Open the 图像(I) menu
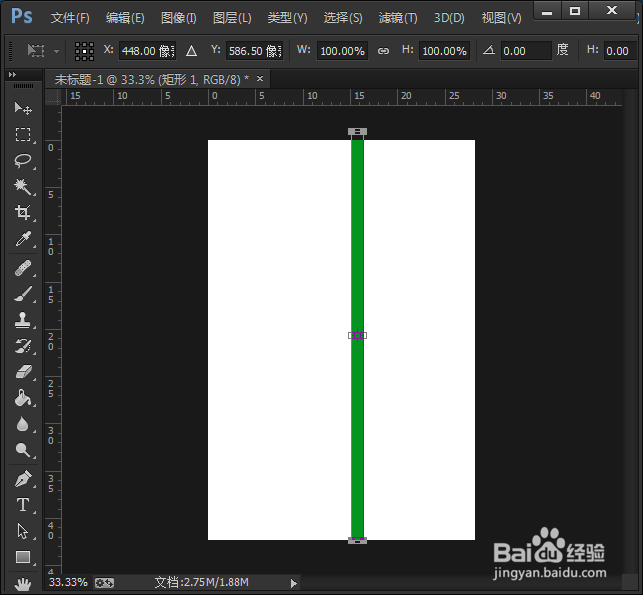This screenshot has width=643, height=595. click(x=179, y=18)
